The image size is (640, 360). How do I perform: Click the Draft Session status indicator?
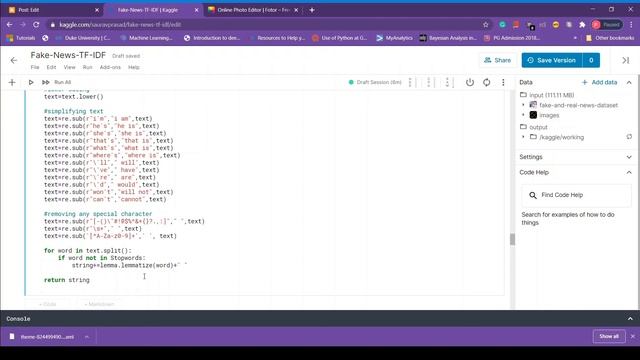pyautogui.click(x=375, y=82)
